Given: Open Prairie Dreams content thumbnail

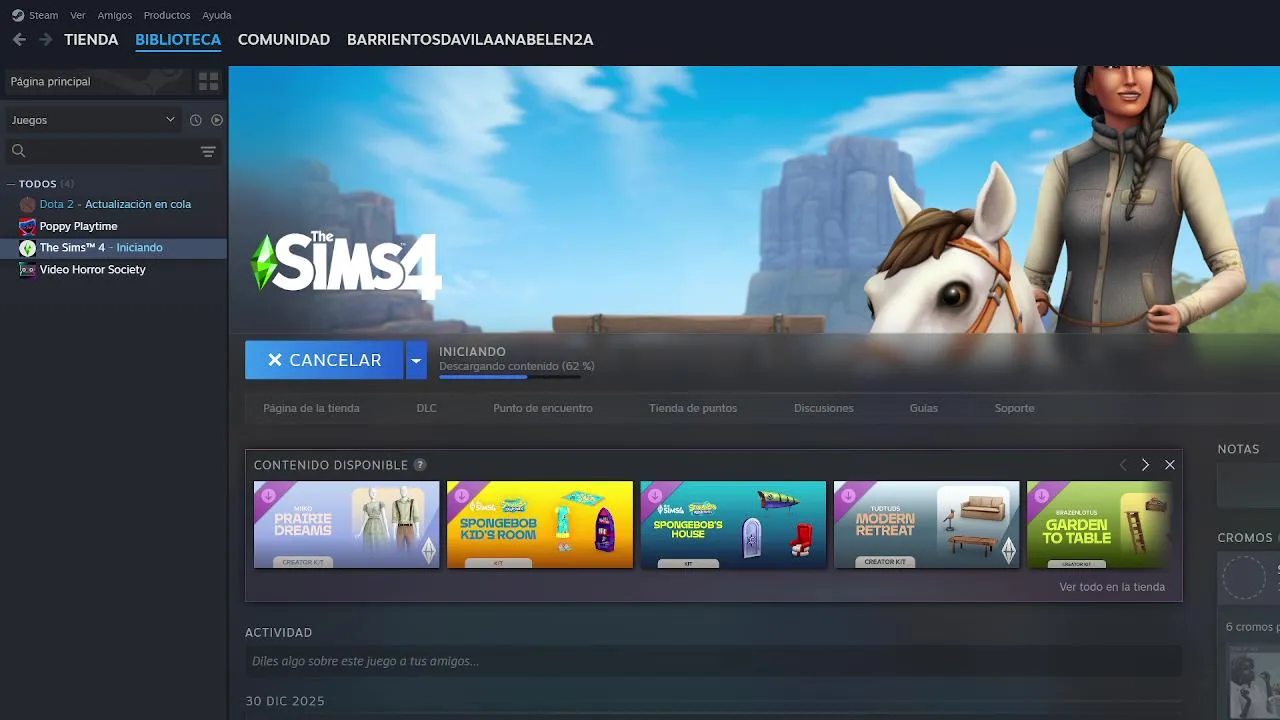Looking at the screenshot, I should click(346, 525).
